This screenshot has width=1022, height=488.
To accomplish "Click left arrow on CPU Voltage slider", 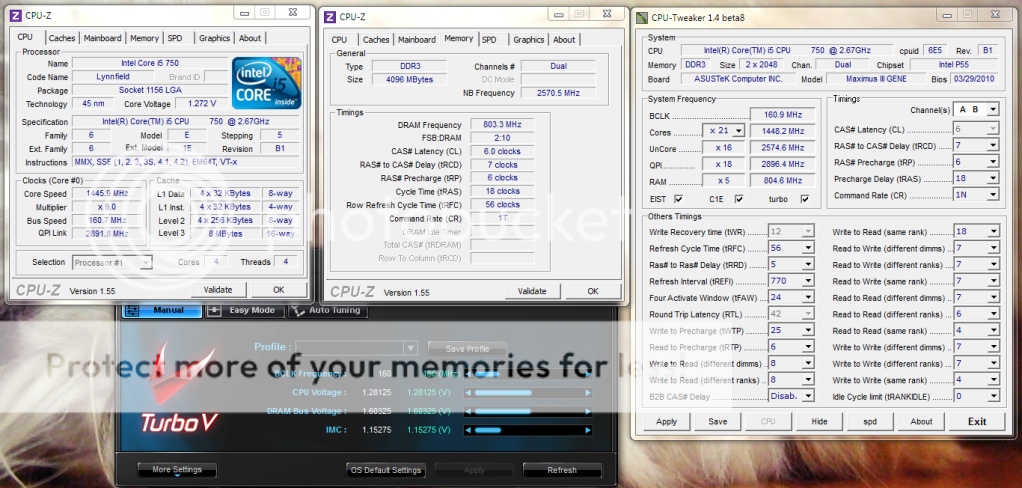I will (x=468, y=393).
